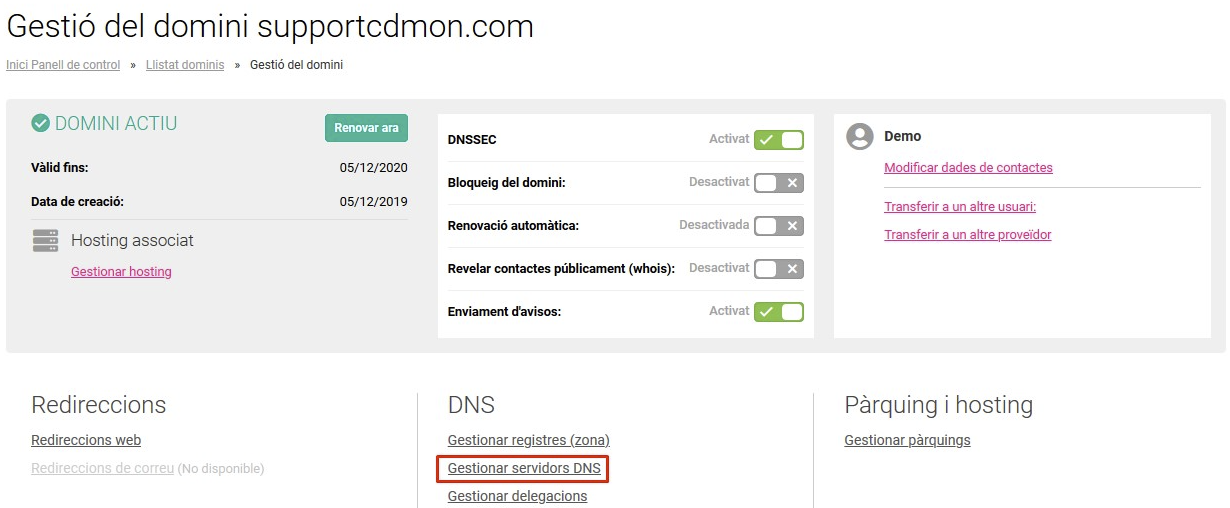Open Gestionar registres (zona) link
Screen dimensions: 1230x508
click(x=528, y=440)
